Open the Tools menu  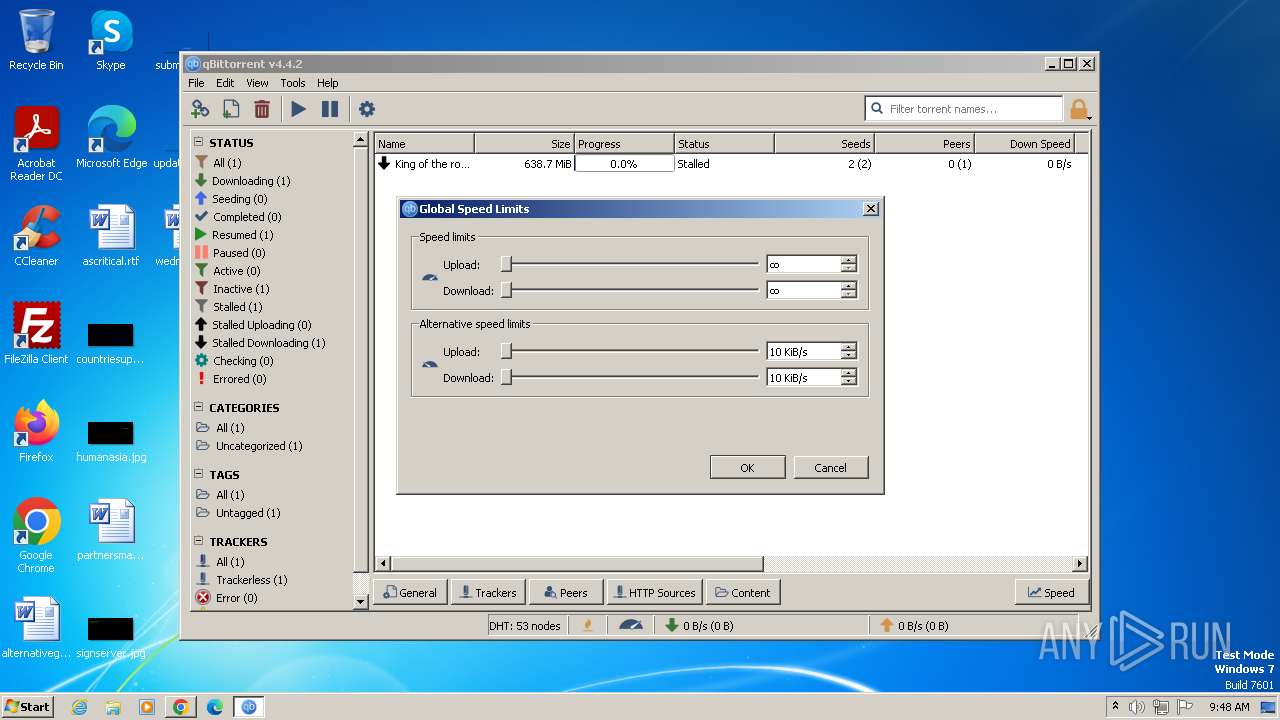[293, 83]
